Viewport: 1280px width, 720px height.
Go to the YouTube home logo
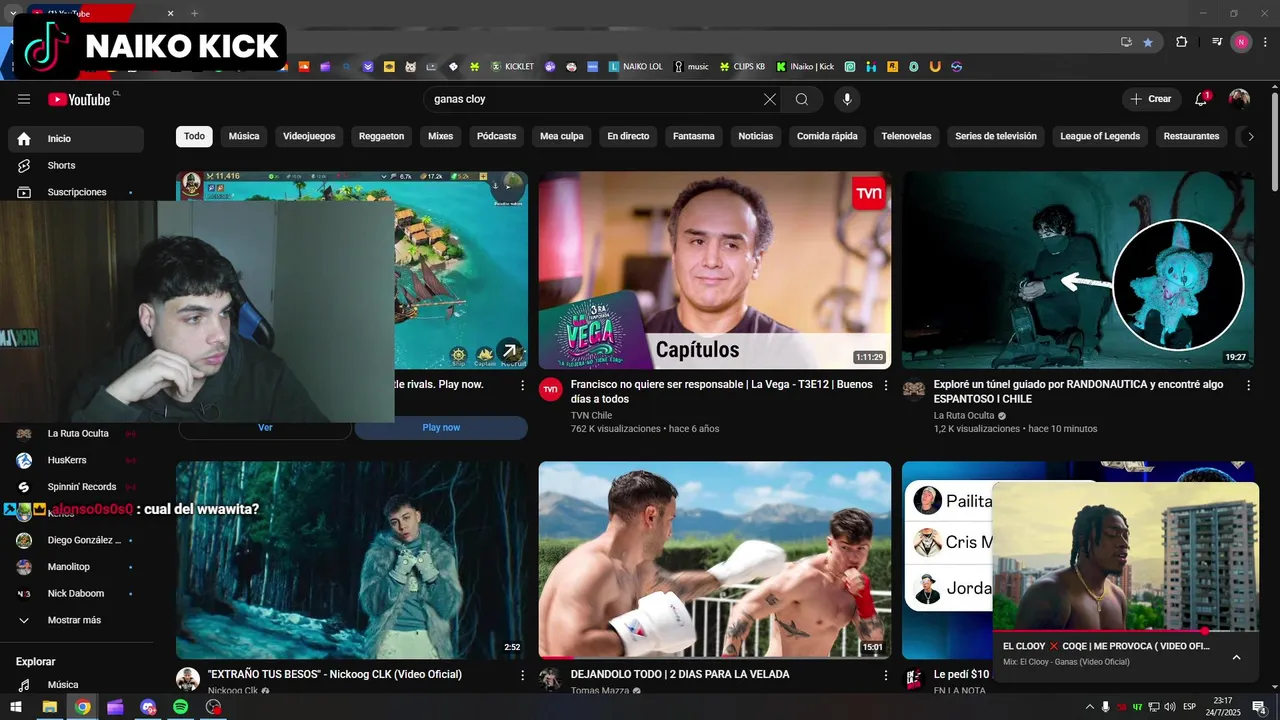[x=80, y=99]
